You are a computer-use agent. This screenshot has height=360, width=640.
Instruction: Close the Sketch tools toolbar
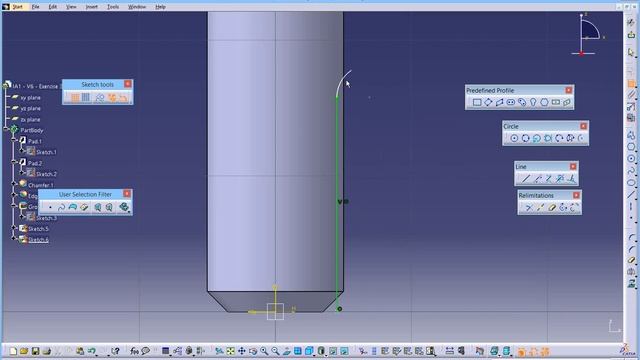tap(128, 84)
